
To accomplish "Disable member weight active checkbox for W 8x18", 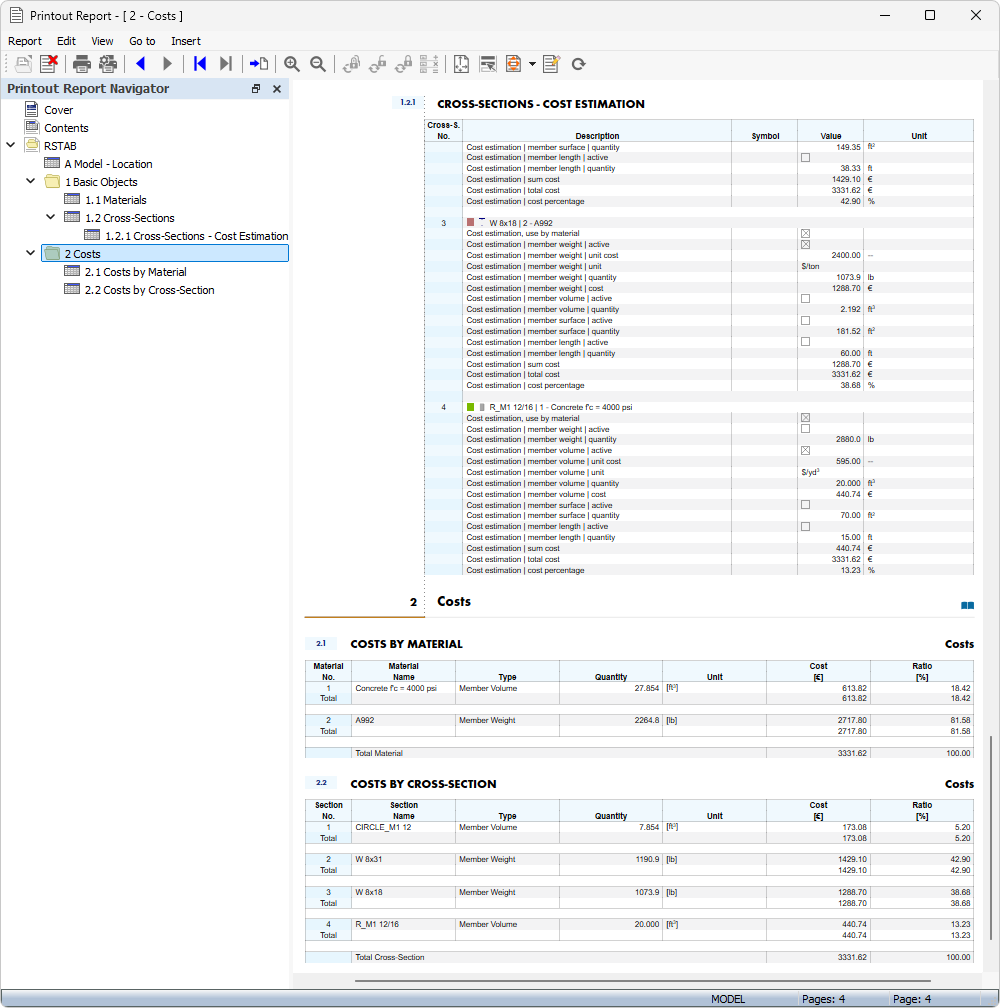I will tap(805, 244).
